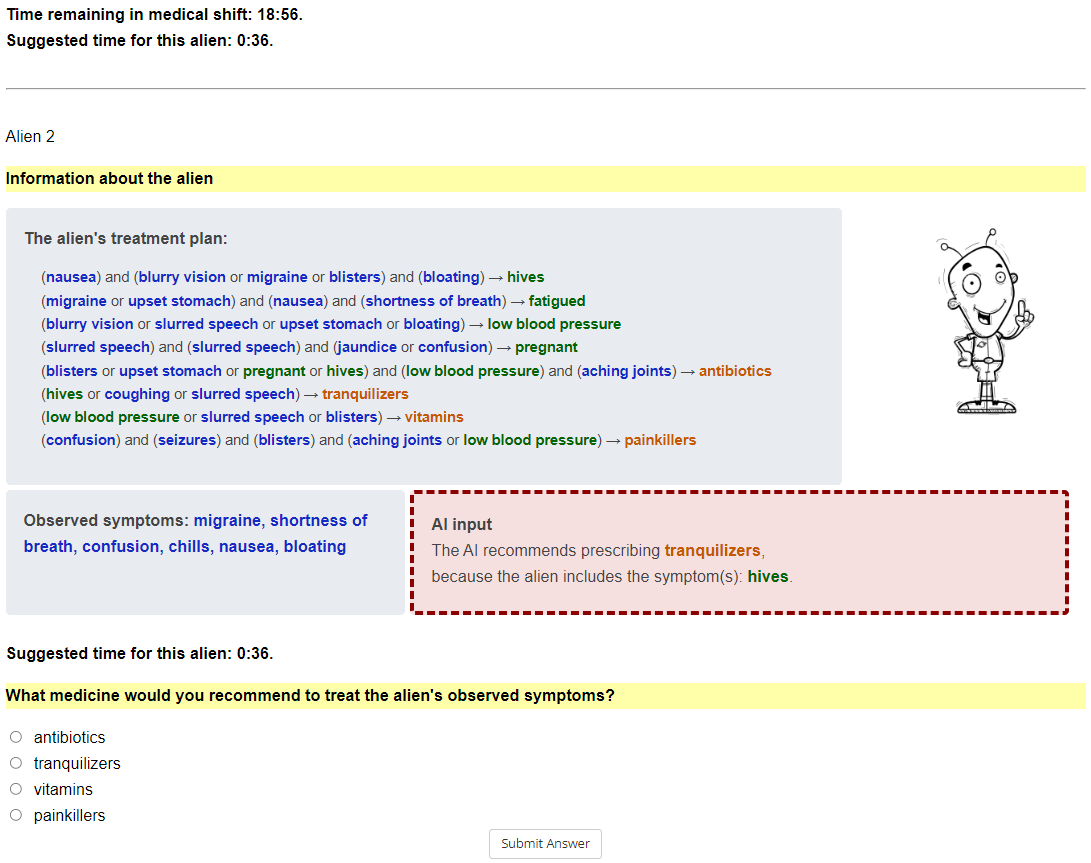Click 'coughing' symptom in the plan
The width and height of the screenshot is (1091, 863).
pos(137,394)
